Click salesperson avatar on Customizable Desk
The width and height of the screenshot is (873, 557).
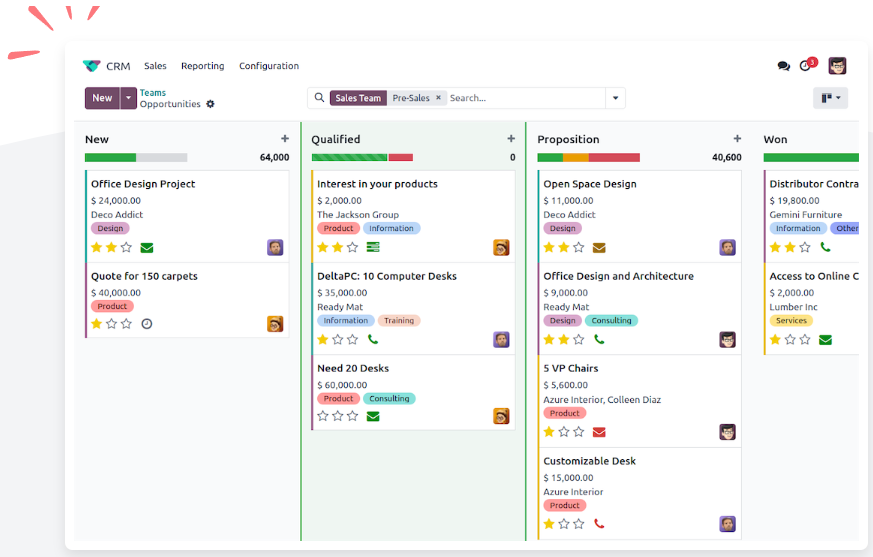[x=727, y=524]
